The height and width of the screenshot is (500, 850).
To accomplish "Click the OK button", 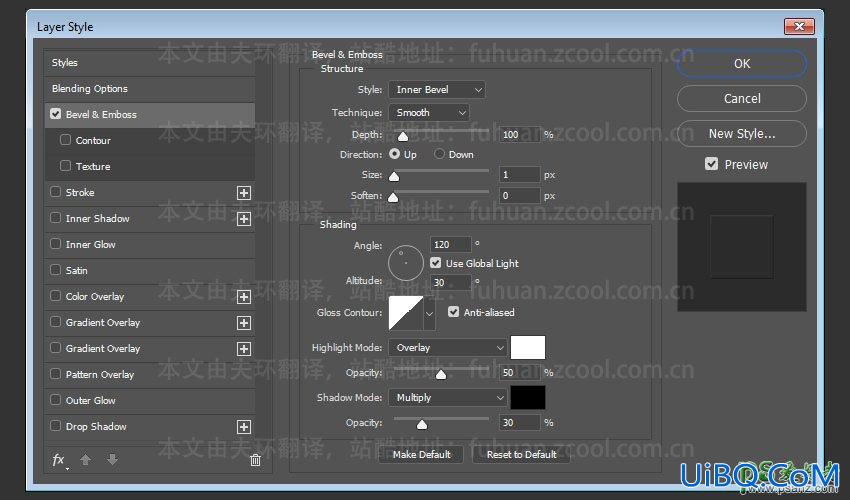I will click(x=742, y=63).
